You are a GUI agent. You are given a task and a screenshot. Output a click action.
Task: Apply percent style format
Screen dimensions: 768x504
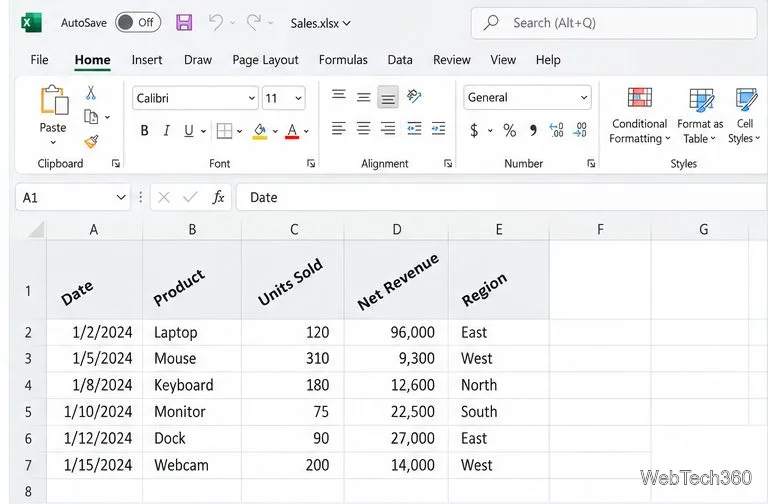(x=509, y=130)
